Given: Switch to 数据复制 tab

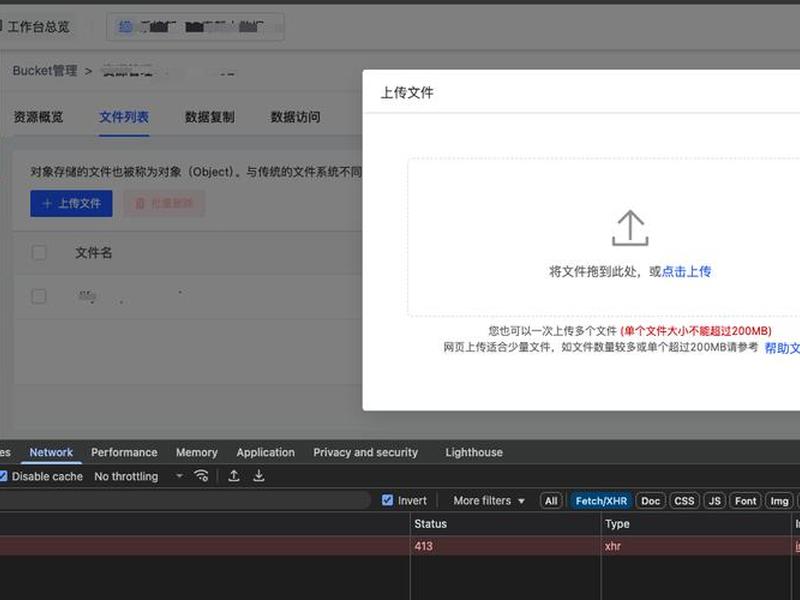Looking at the screenshot, I should point(210,117).
